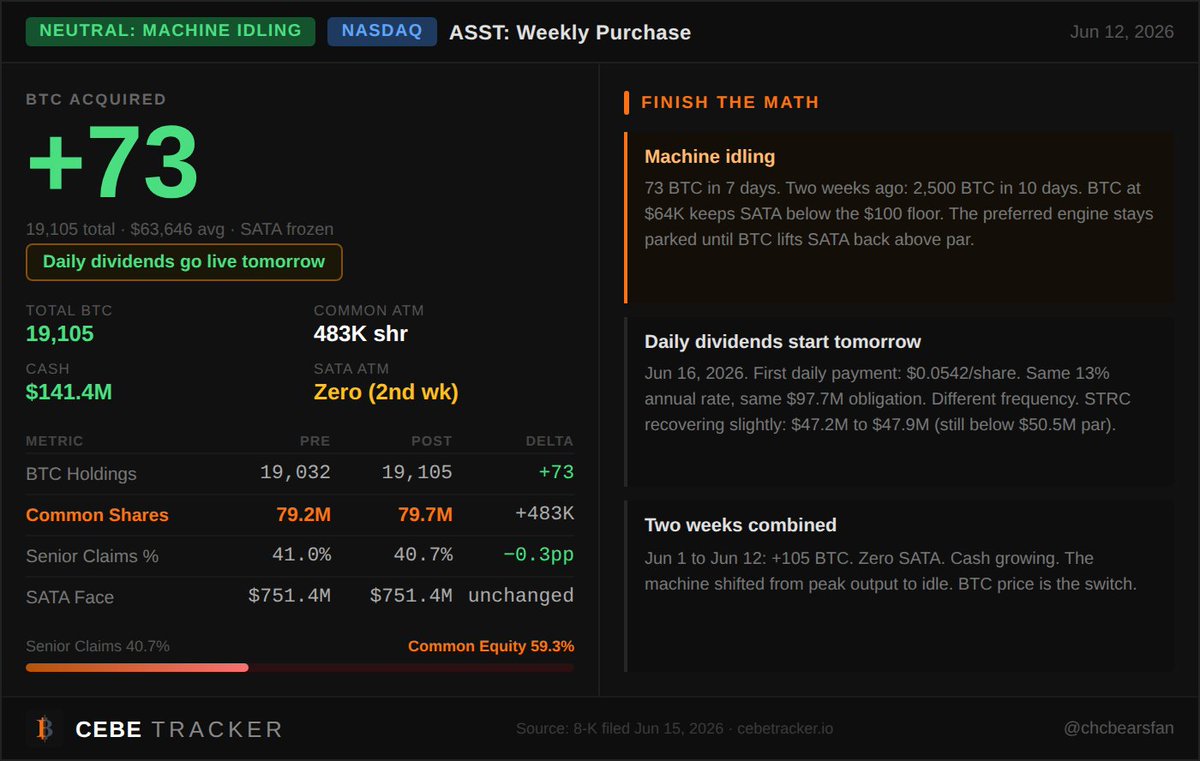
Task: Click the @chcbearsfan handle
Action: (x=1119, y=729)
